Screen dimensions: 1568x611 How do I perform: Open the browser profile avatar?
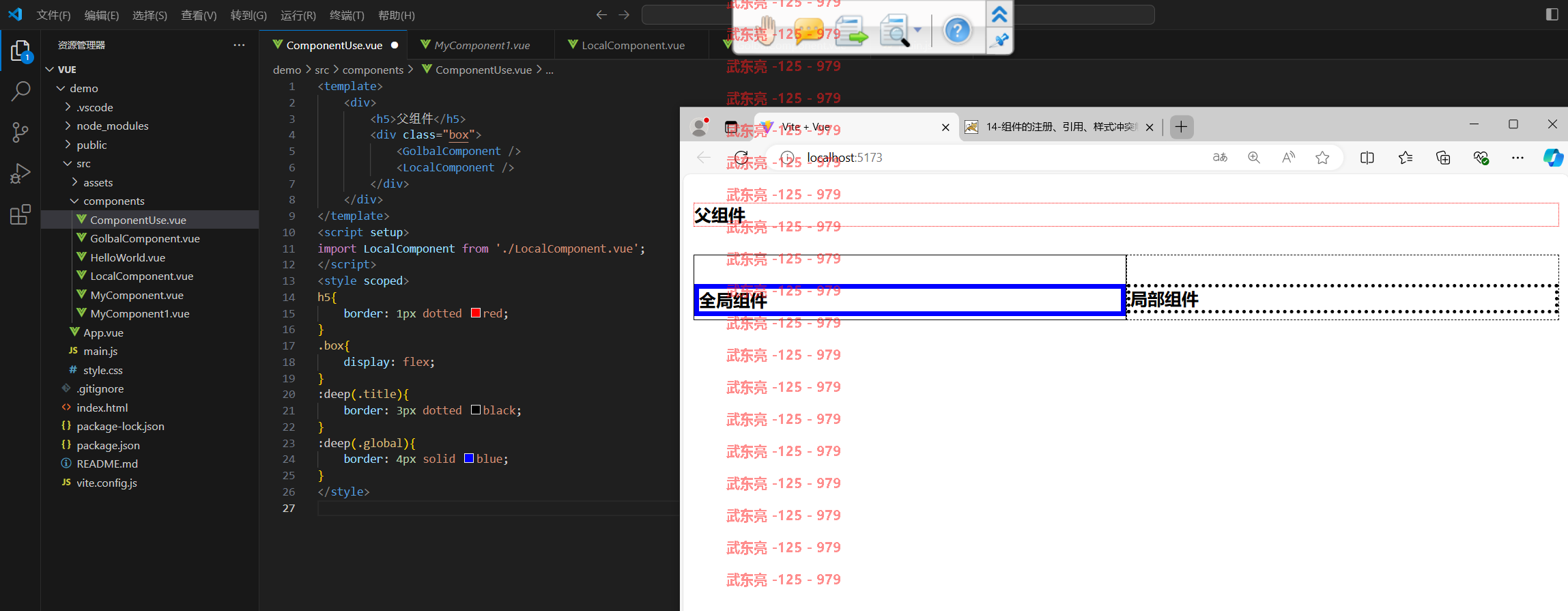coord(700,127)
